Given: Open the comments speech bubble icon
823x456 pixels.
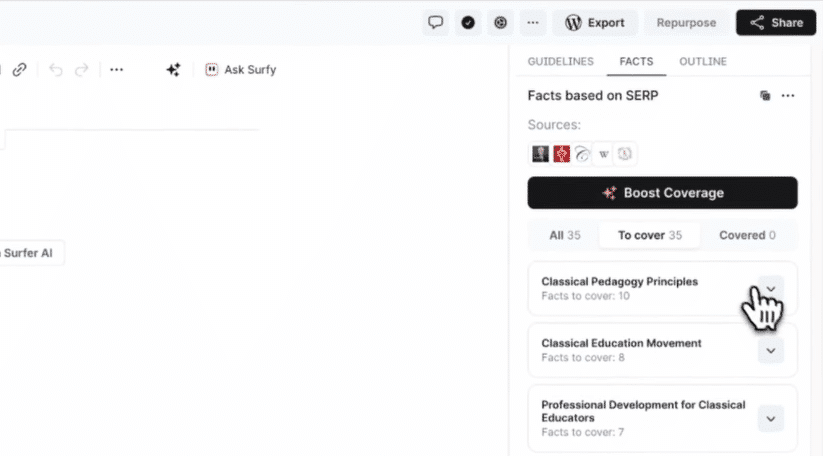Looking at the screenshot, I should point(435,23).
